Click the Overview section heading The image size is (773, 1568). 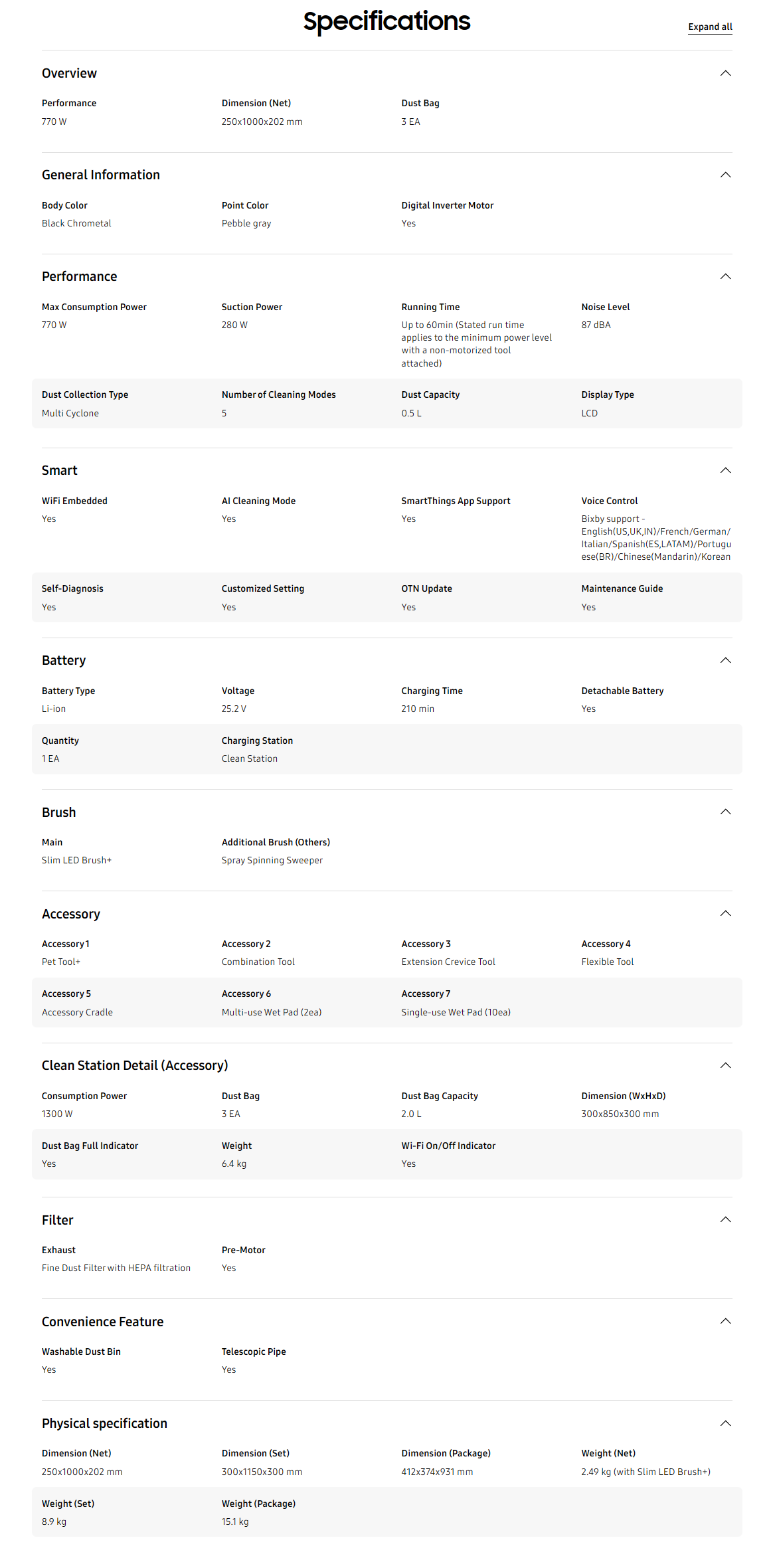point(69,73)
